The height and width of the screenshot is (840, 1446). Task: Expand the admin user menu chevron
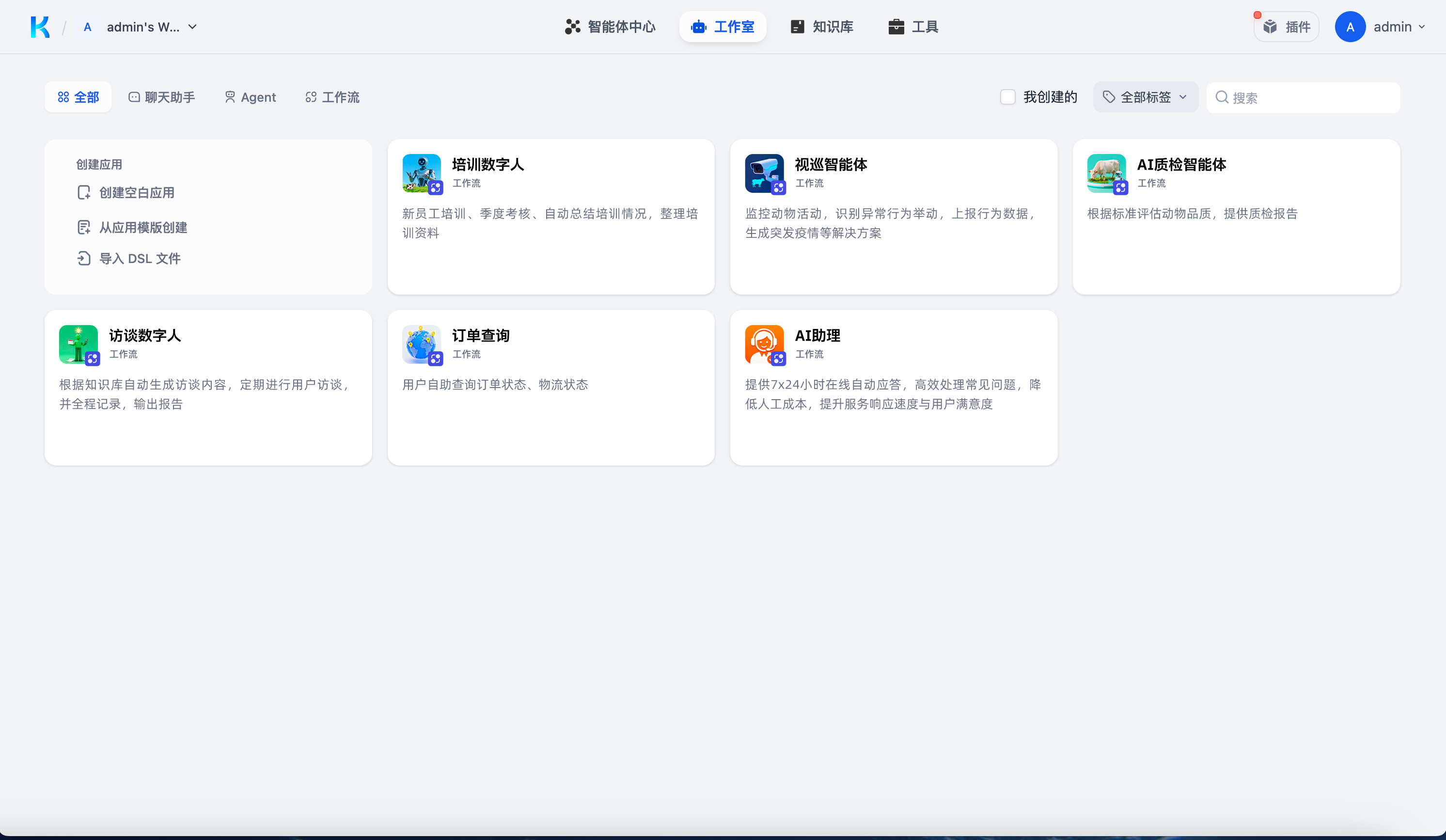point(1422,27)
